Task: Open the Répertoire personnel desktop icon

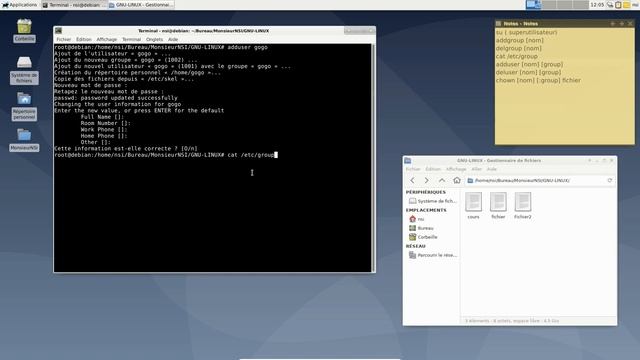Action: [x=24, y=106]
